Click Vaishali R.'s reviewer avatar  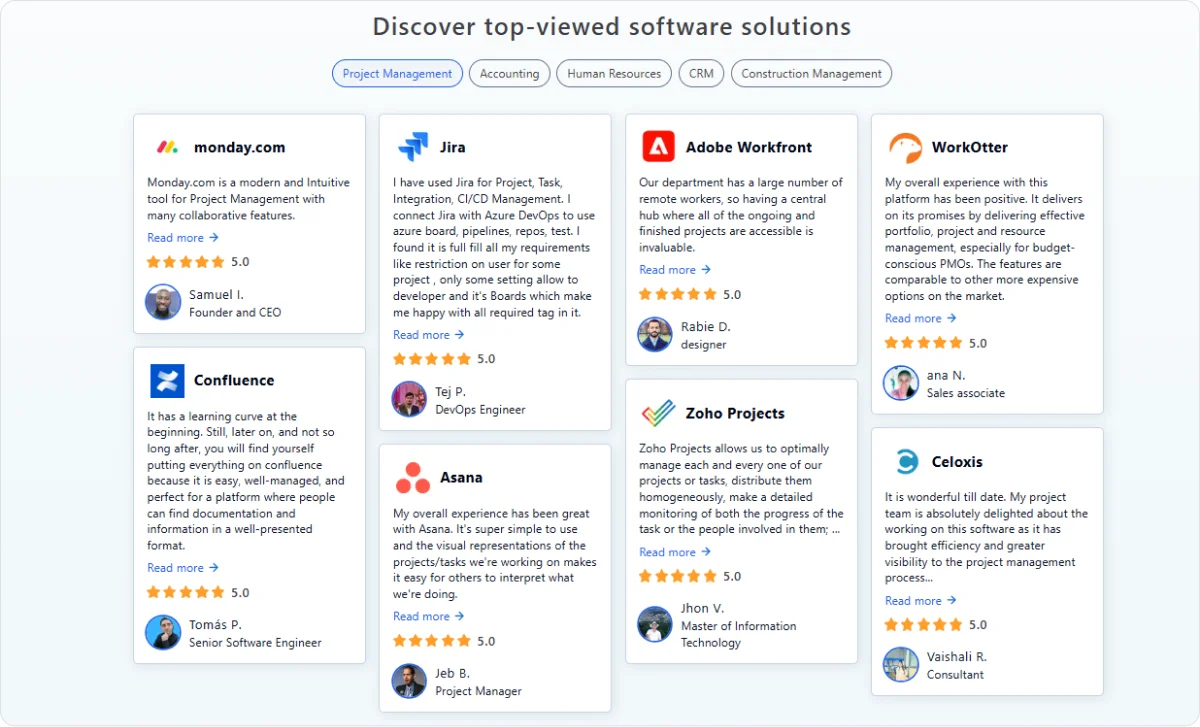(901, 665)
